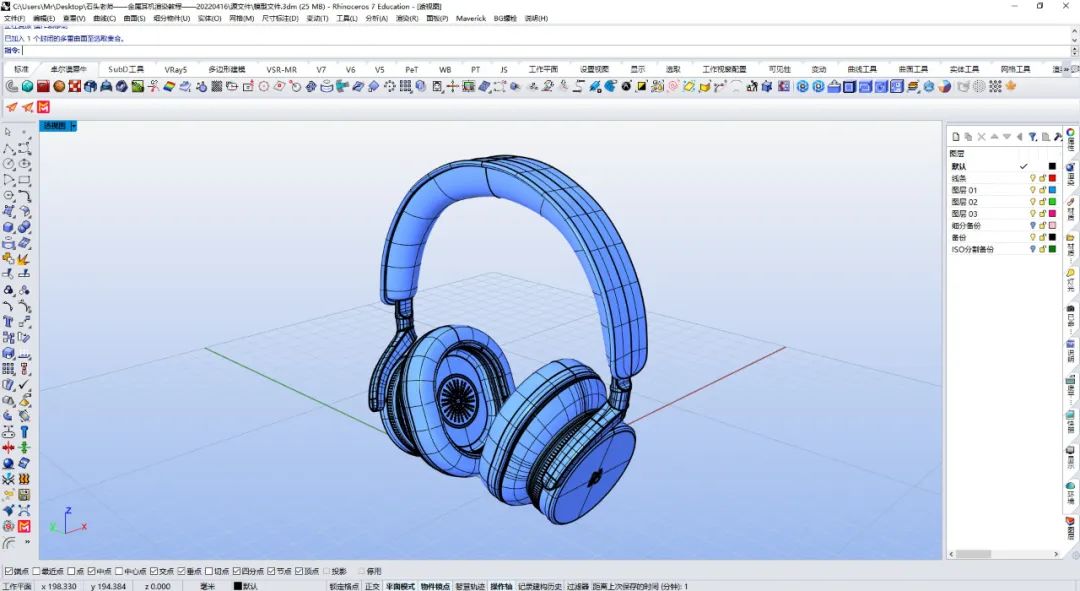
Task: Expand the toolbar tabs overflow chevron
Action: click(x=1067, y=70)
